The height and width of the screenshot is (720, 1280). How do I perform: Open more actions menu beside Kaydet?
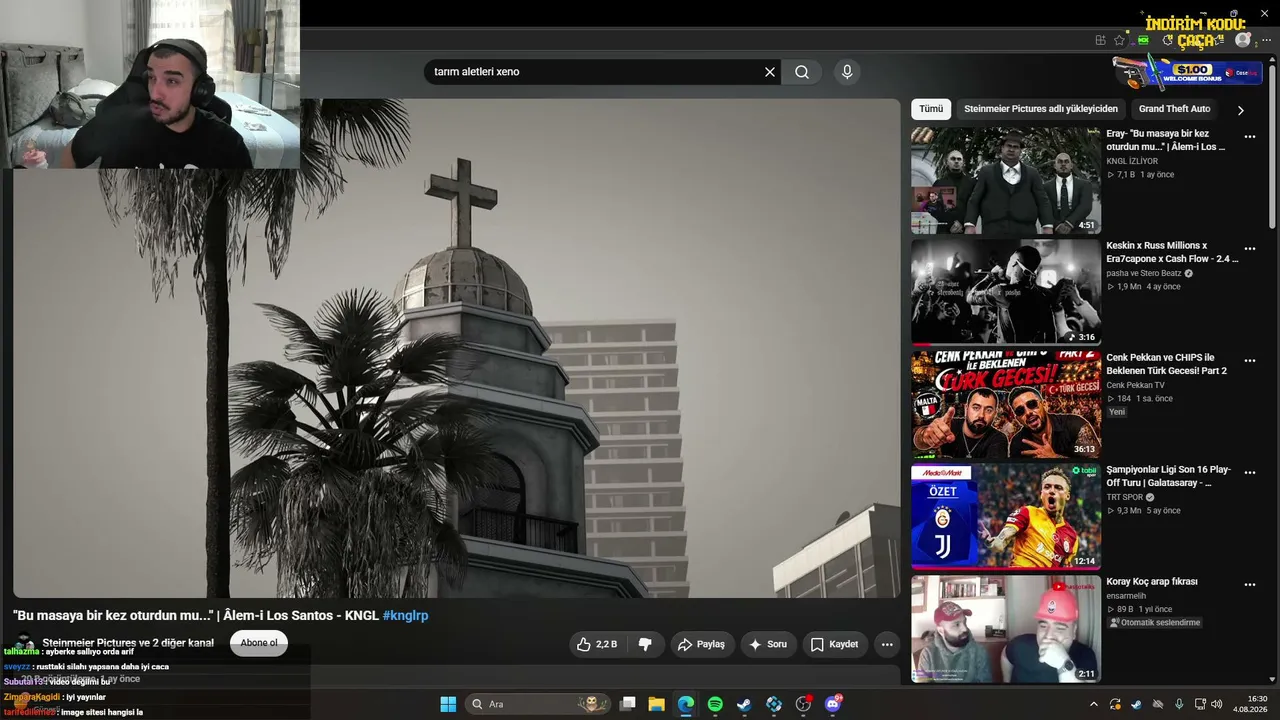tap(887, 645)
